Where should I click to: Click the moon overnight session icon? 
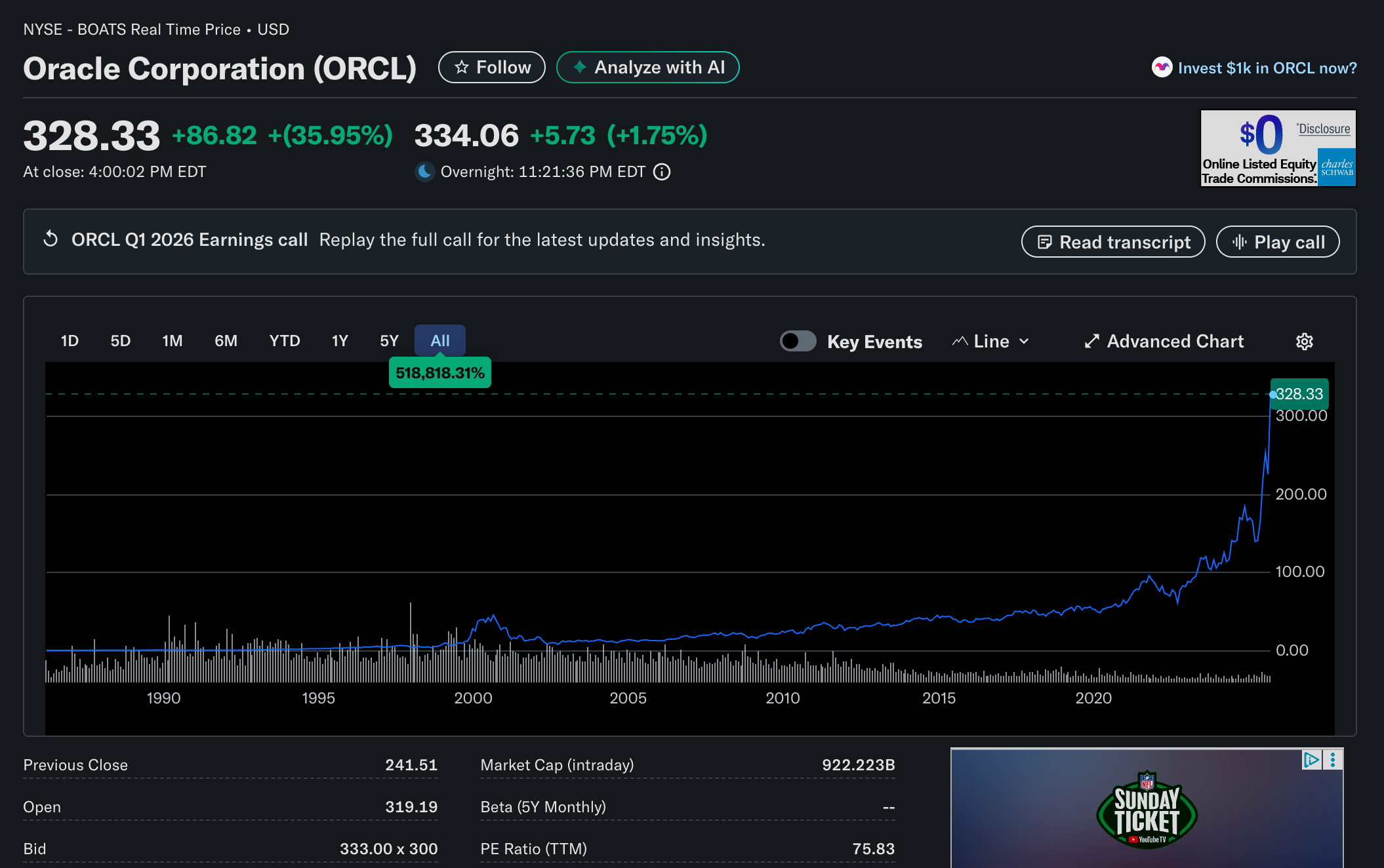425,172
